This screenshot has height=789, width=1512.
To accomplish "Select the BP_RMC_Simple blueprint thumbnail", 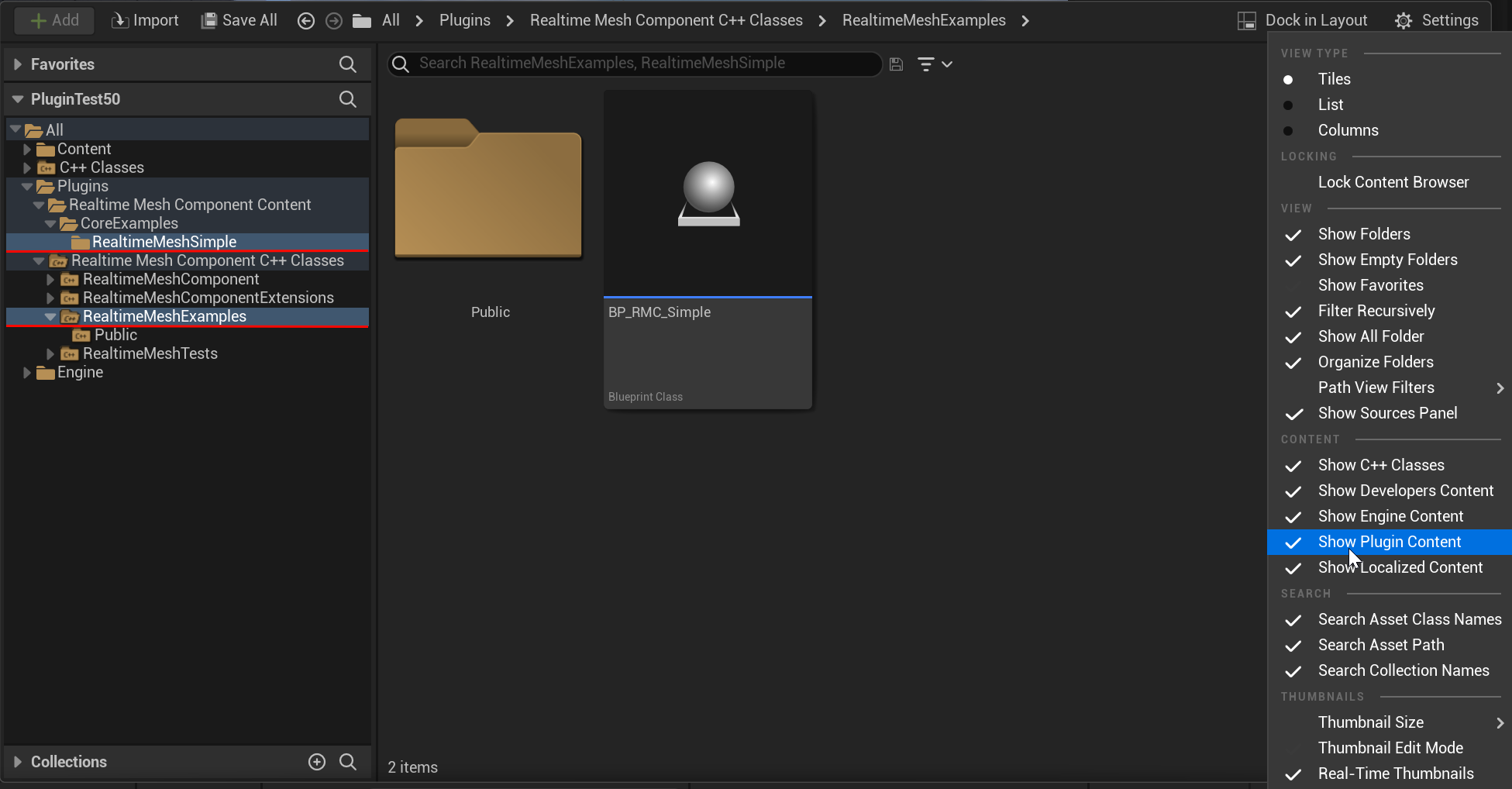I will 707,194.
